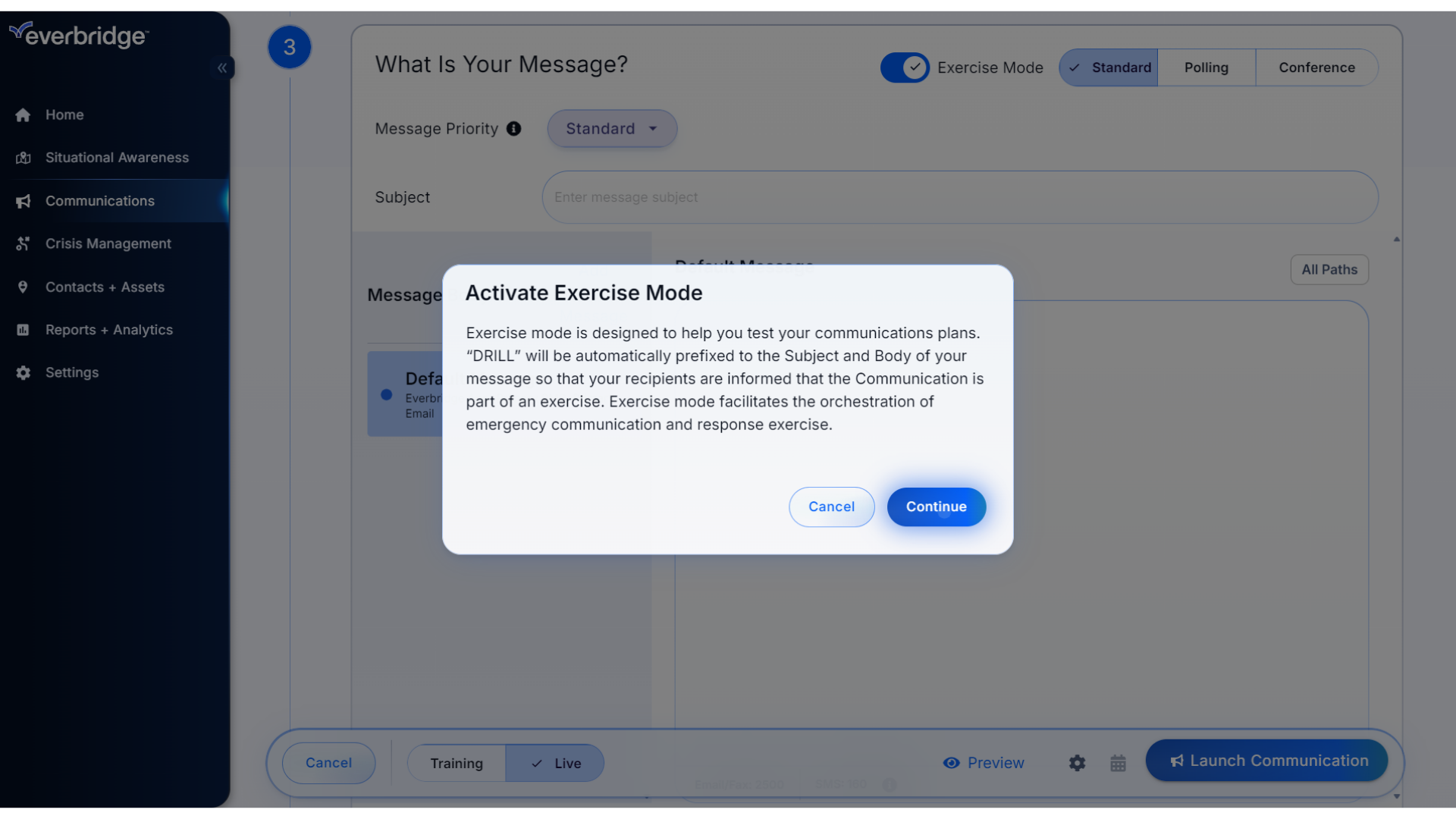Viewport: 1456px width, 819px height.
Task: Enable Live communication mode
Action: click(555, 762)
